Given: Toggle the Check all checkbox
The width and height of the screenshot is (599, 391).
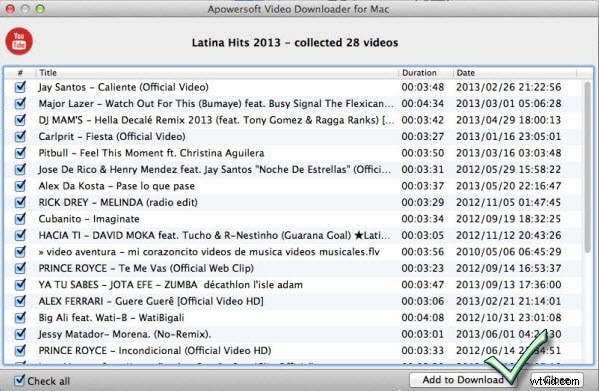Looking at the screenshot, I should [x=19, y=380].
